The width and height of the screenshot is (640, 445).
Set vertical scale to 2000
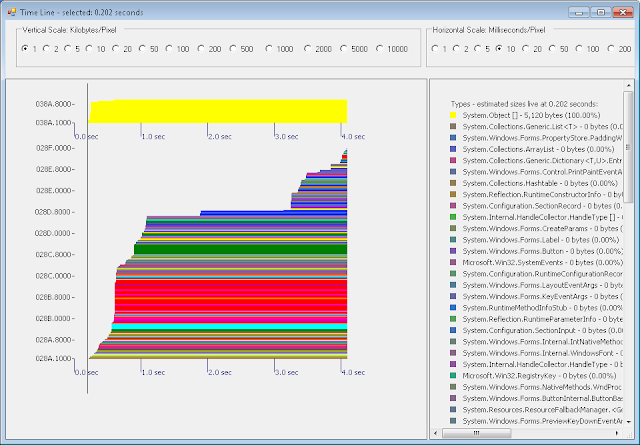point(308,49)
